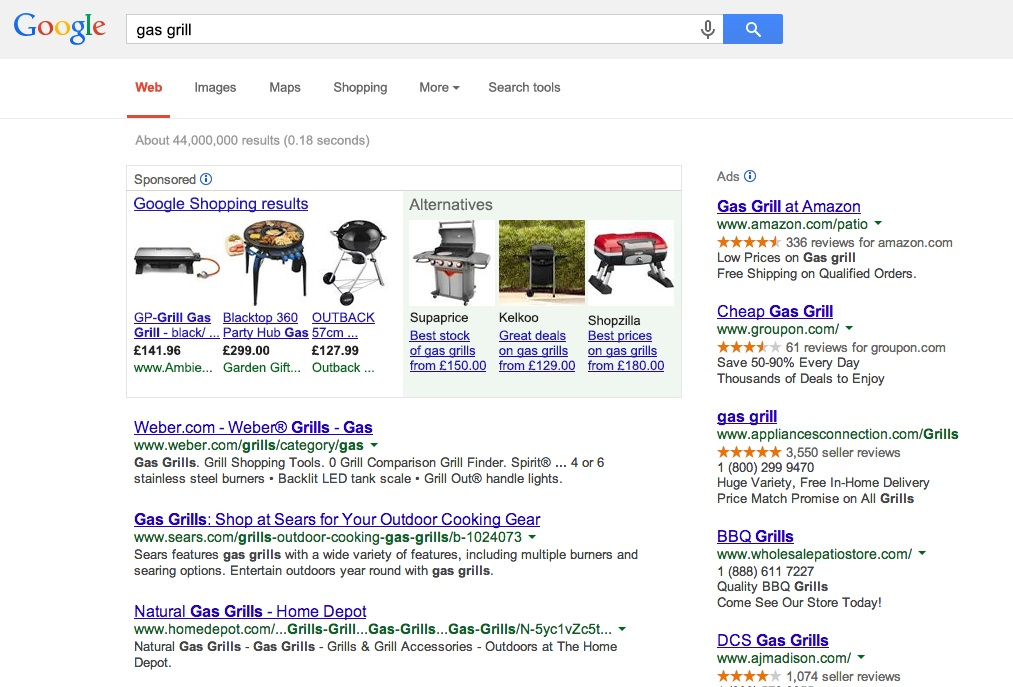Expand the More search menu

click(439, 88)
